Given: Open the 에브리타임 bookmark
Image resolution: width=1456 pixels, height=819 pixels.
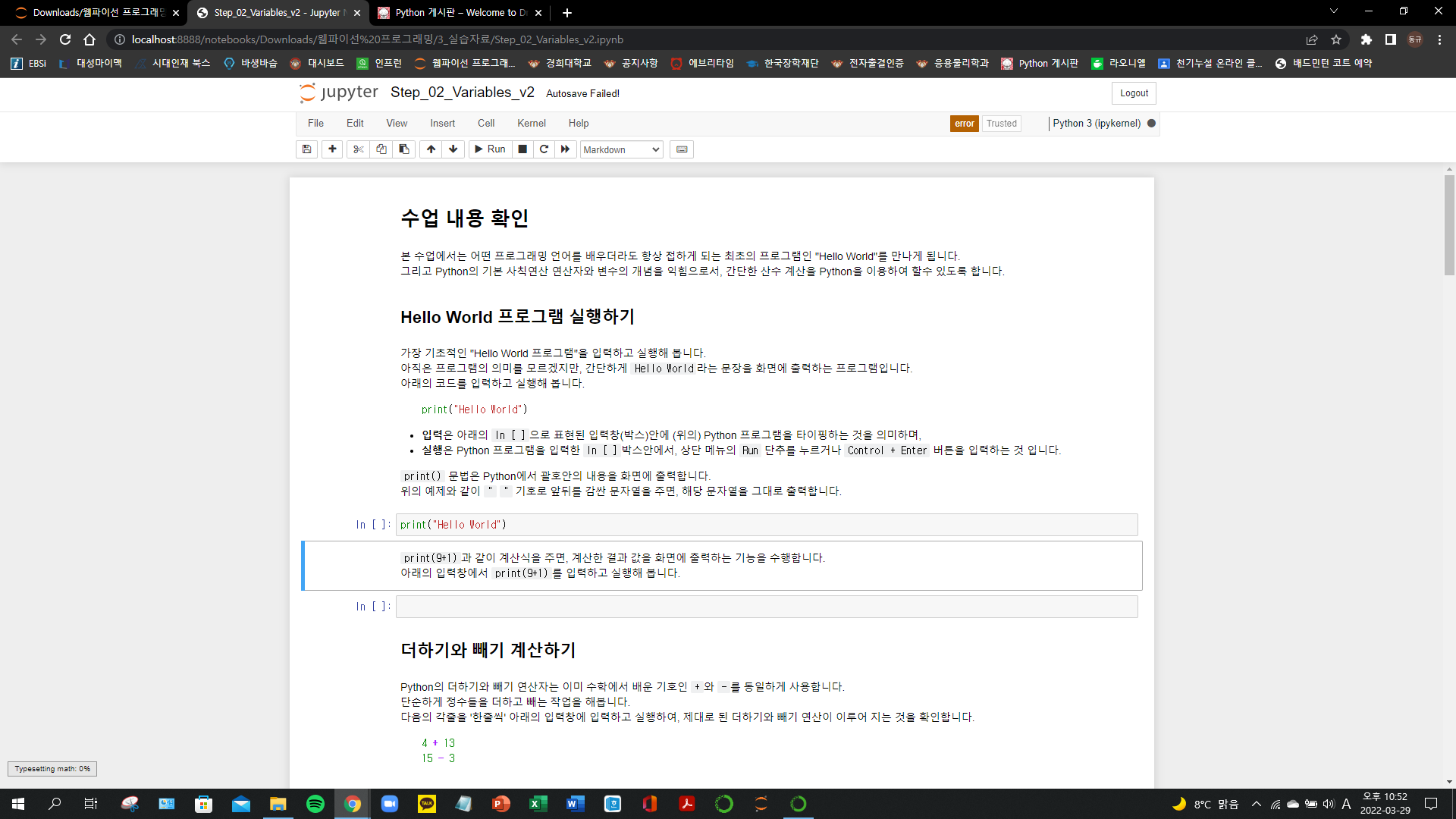Looking at the screenshot, I should [x=702, y=64].
